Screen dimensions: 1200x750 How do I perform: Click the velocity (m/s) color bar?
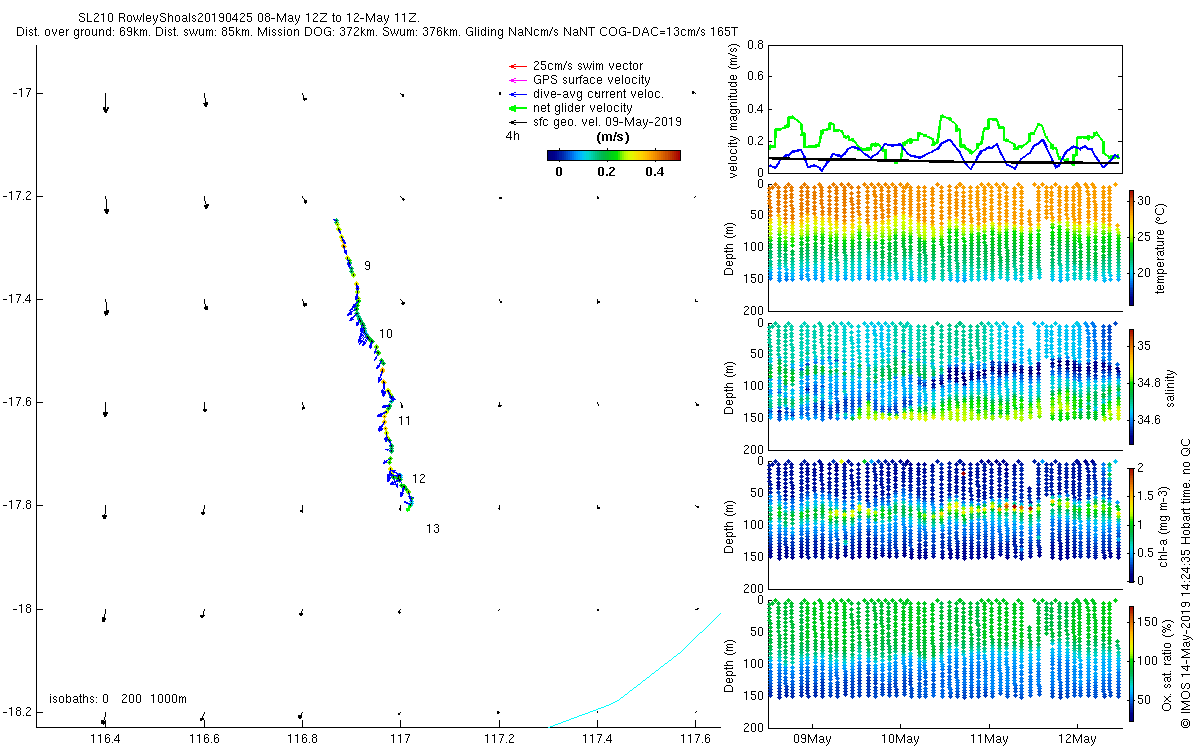(x=614, y=155)
